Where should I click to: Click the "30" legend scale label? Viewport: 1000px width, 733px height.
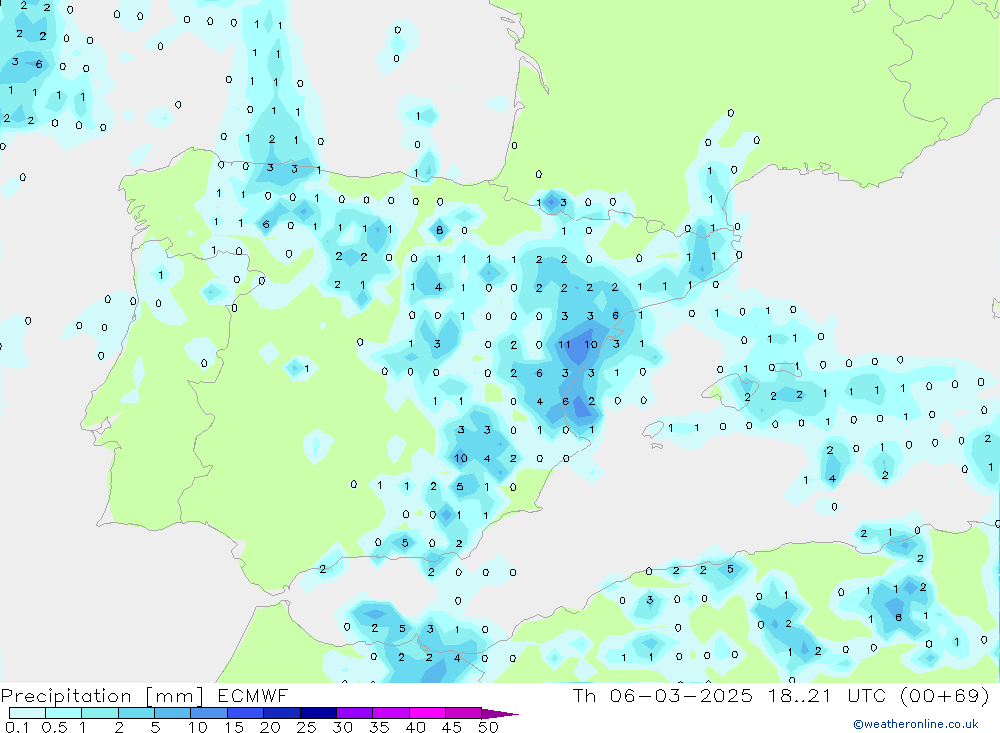click(x=343, y=727)
